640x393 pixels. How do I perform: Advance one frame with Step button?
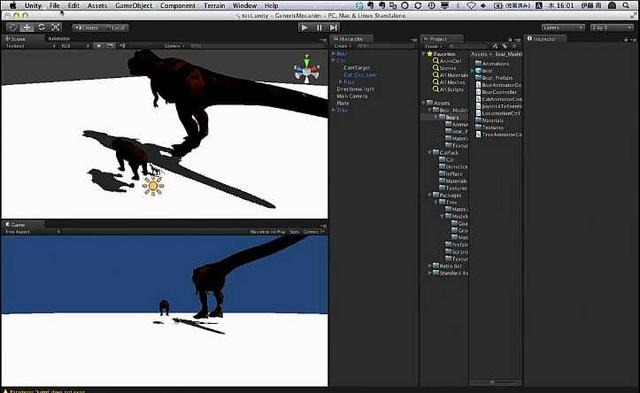(333, 27)
